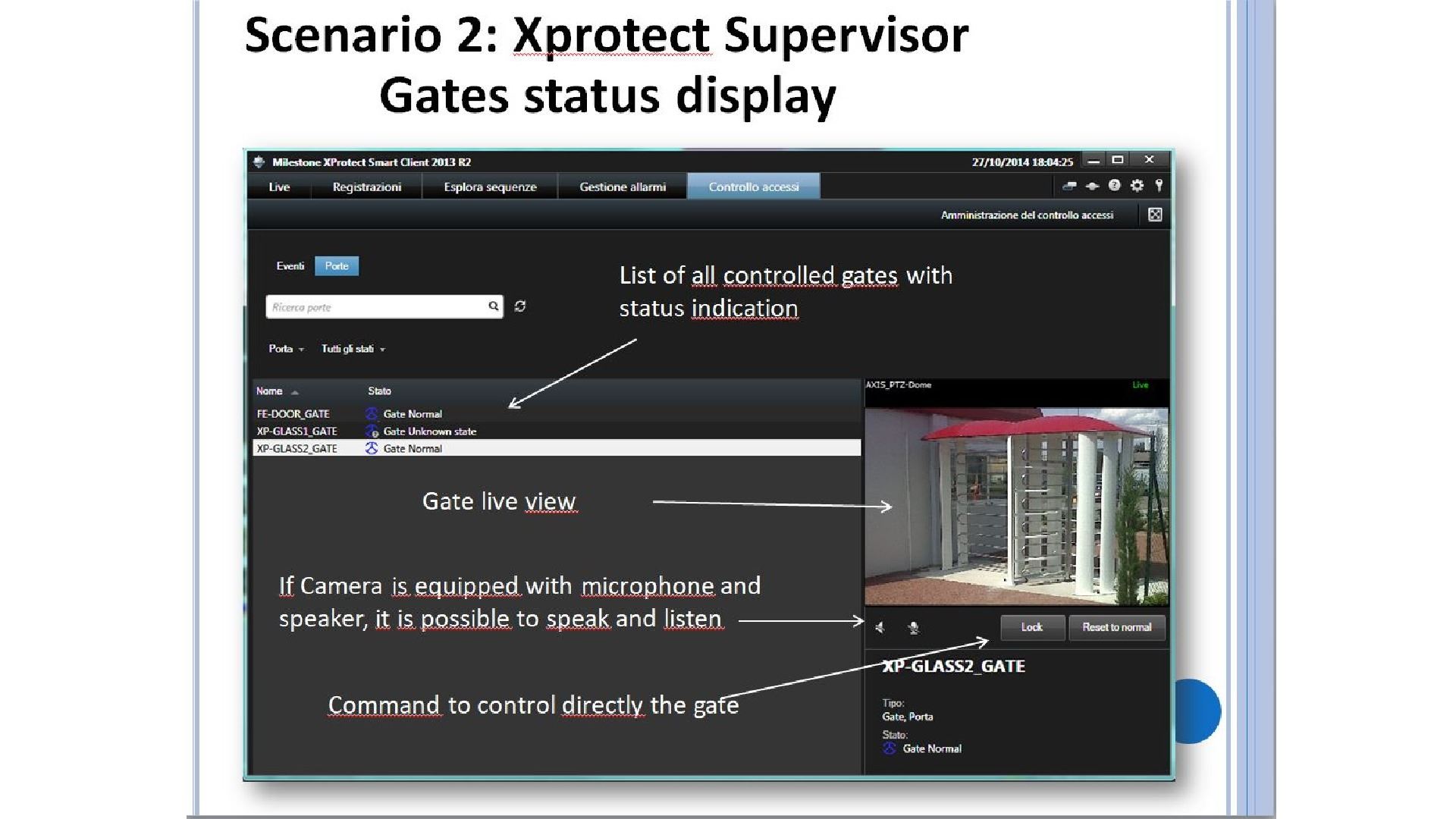The width and height of the screenshot is (1456, 819).
Task: Click the 27/10/2014 18:04:25 clock
Action: tap(1022, 162)
